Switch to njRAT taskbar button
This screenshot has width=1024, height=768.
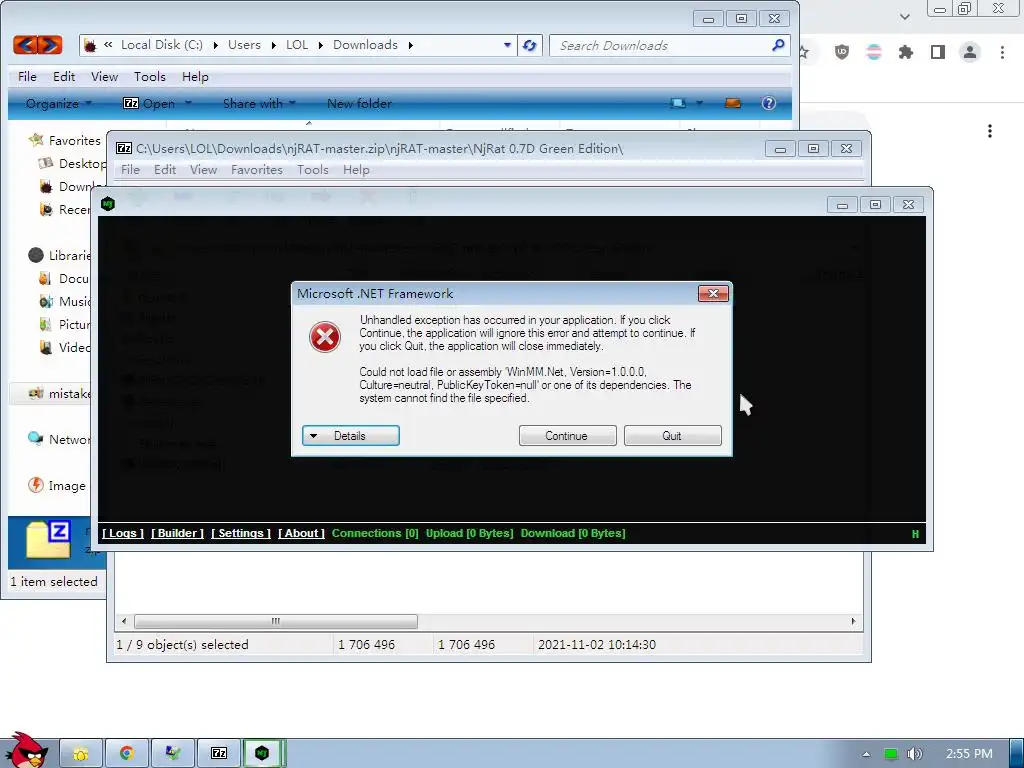click(263, 754)
